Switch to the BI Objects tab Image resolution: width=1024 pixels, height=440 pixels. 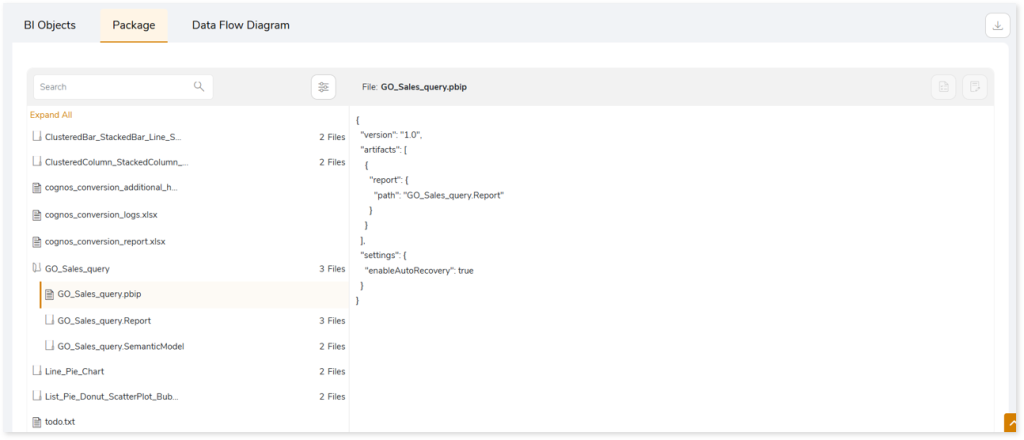click(x=50, y=25)
